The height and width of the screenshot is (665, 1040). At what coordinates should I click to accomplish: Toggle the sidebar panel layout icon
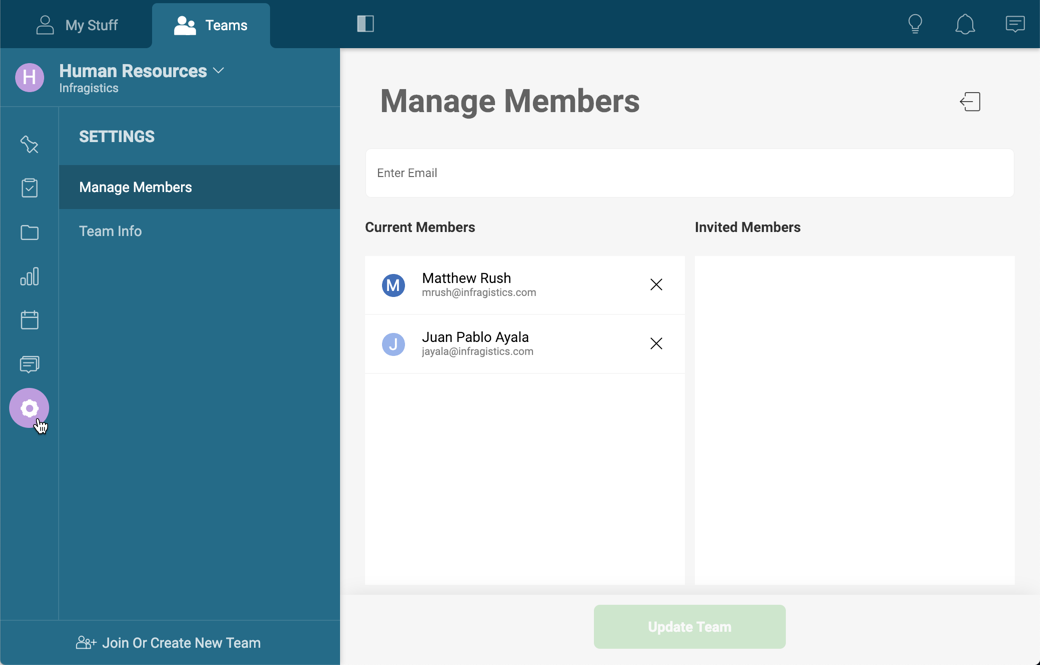[365, 24]
